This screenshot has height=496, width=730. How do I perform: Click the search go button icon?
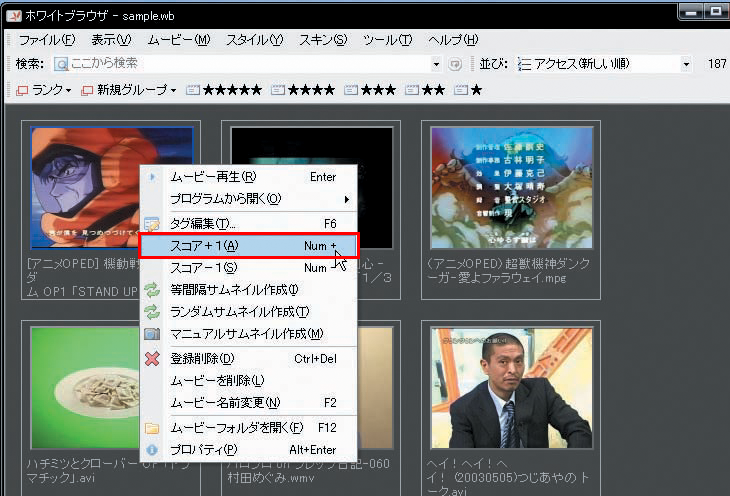455,64
